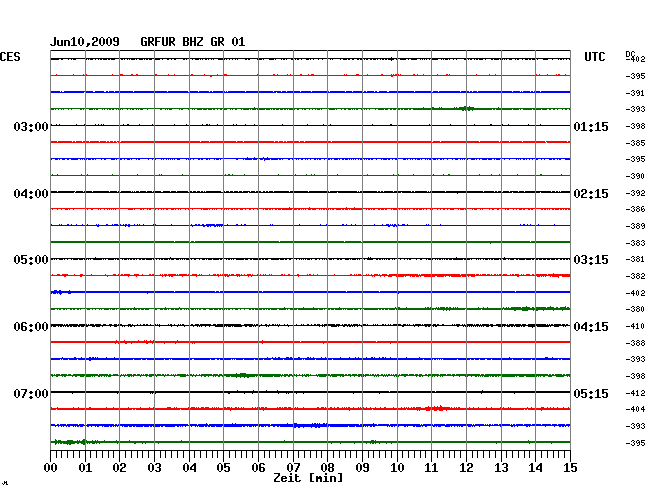
Task: Click the DC offset value '-385'
Action: [x=635, y=143]
